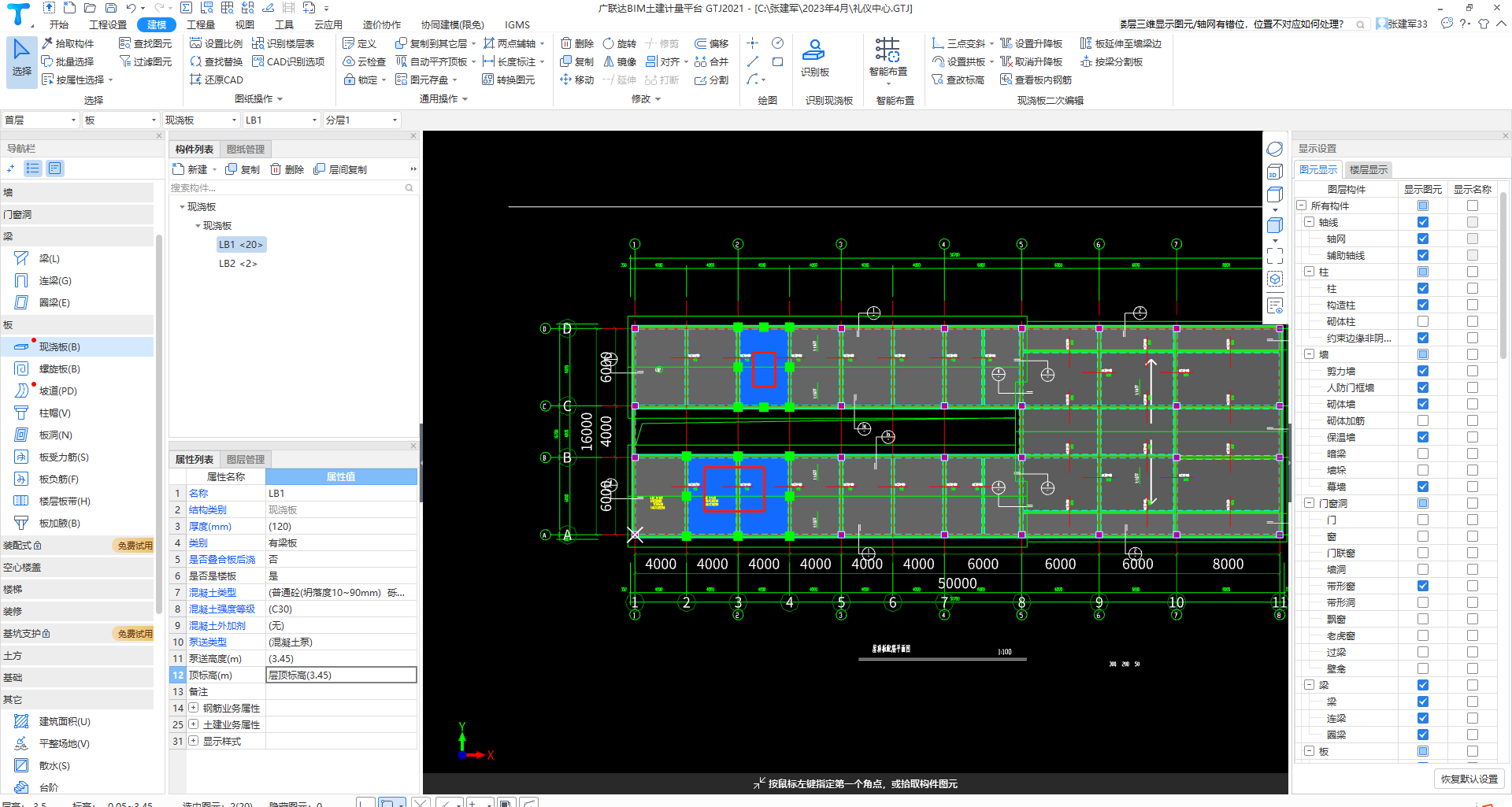This screenshot has width=1512, height=807.
Task: Switch to 图层管理 tab
Action: pos(246,459)
